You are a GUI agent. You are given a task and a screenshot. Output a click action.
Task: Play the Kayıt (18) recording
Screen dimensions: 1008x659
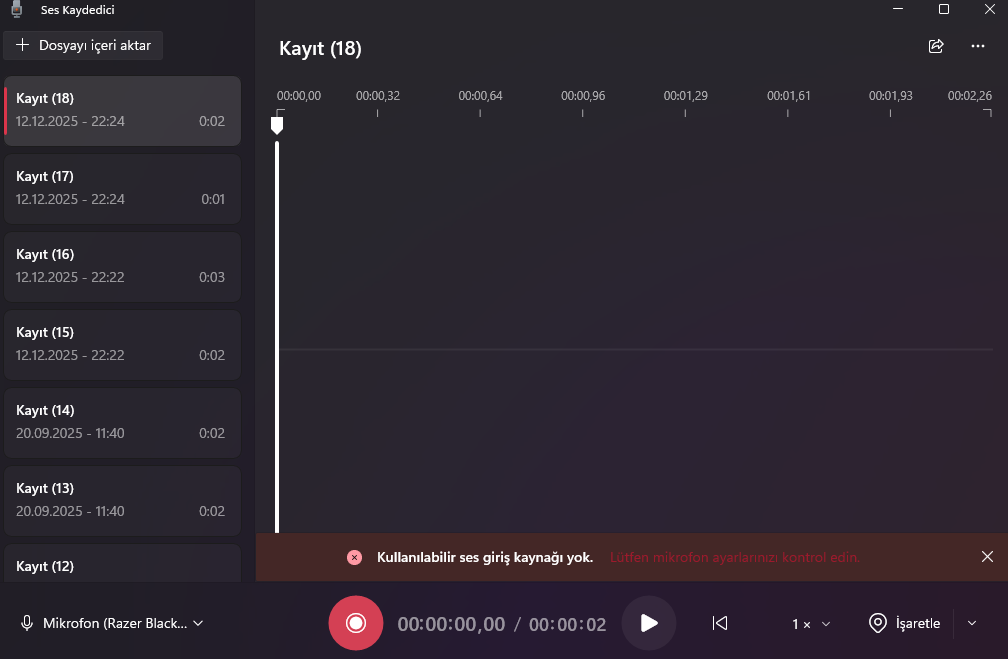(x=649, y=623)
